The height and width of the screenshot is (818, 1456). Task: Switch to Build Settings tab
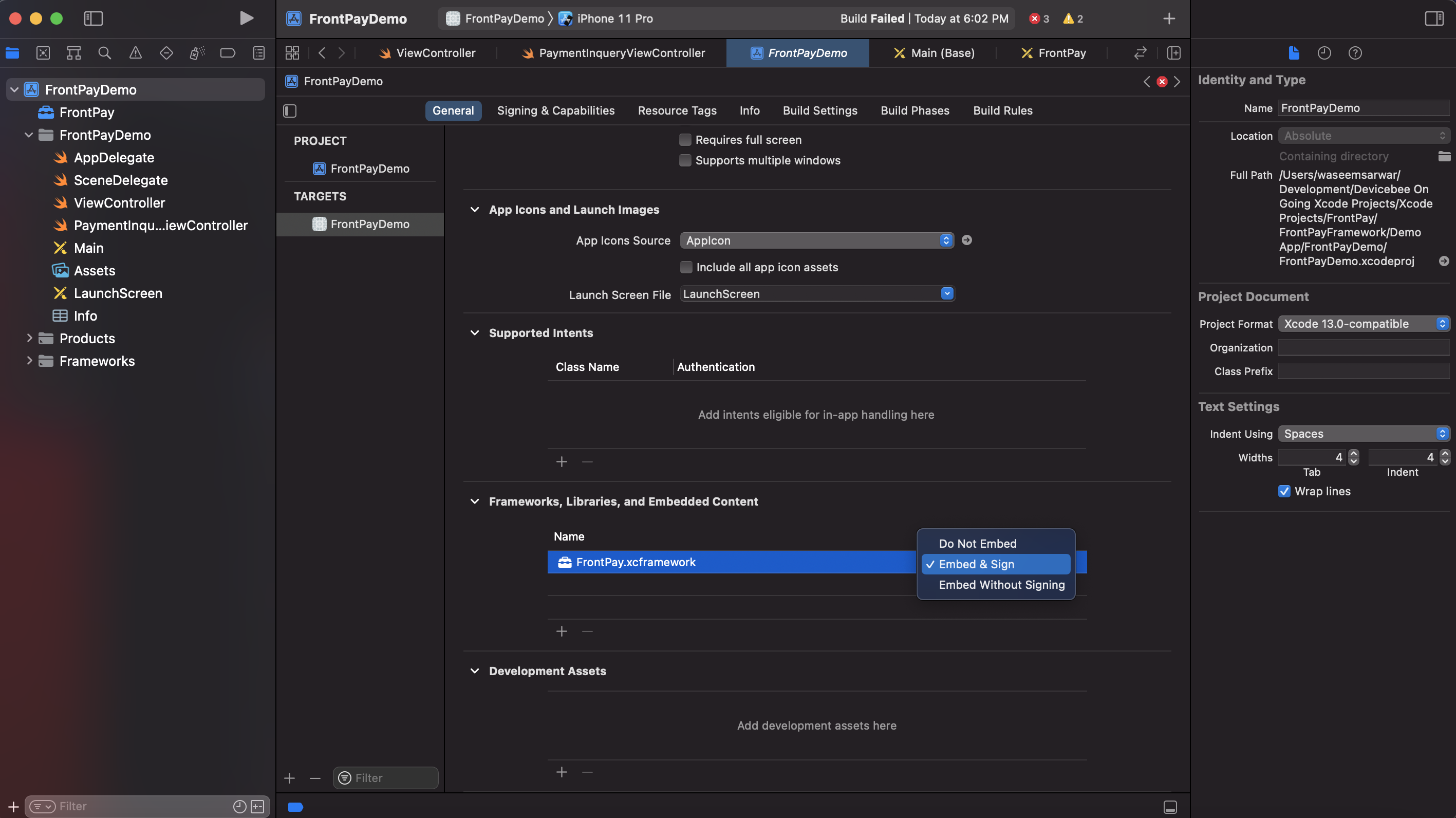point(819,111)
